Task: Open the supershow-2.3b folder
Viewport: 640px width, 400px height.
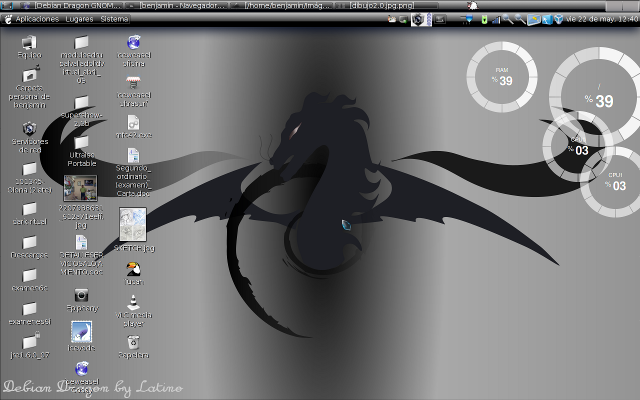Action: 81,102
